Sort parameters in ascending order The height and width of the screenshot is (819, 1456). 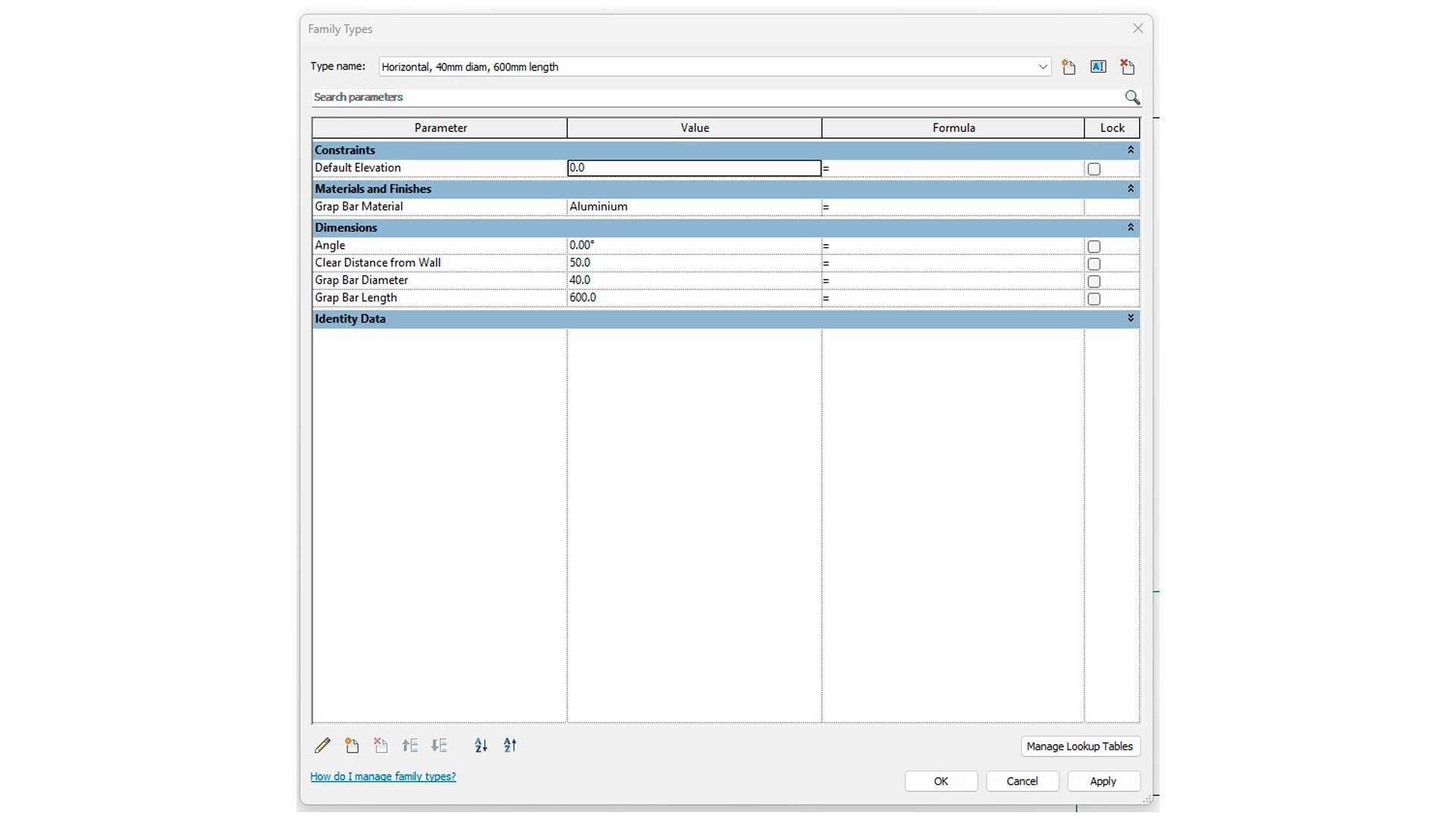(x=481, y=745)
